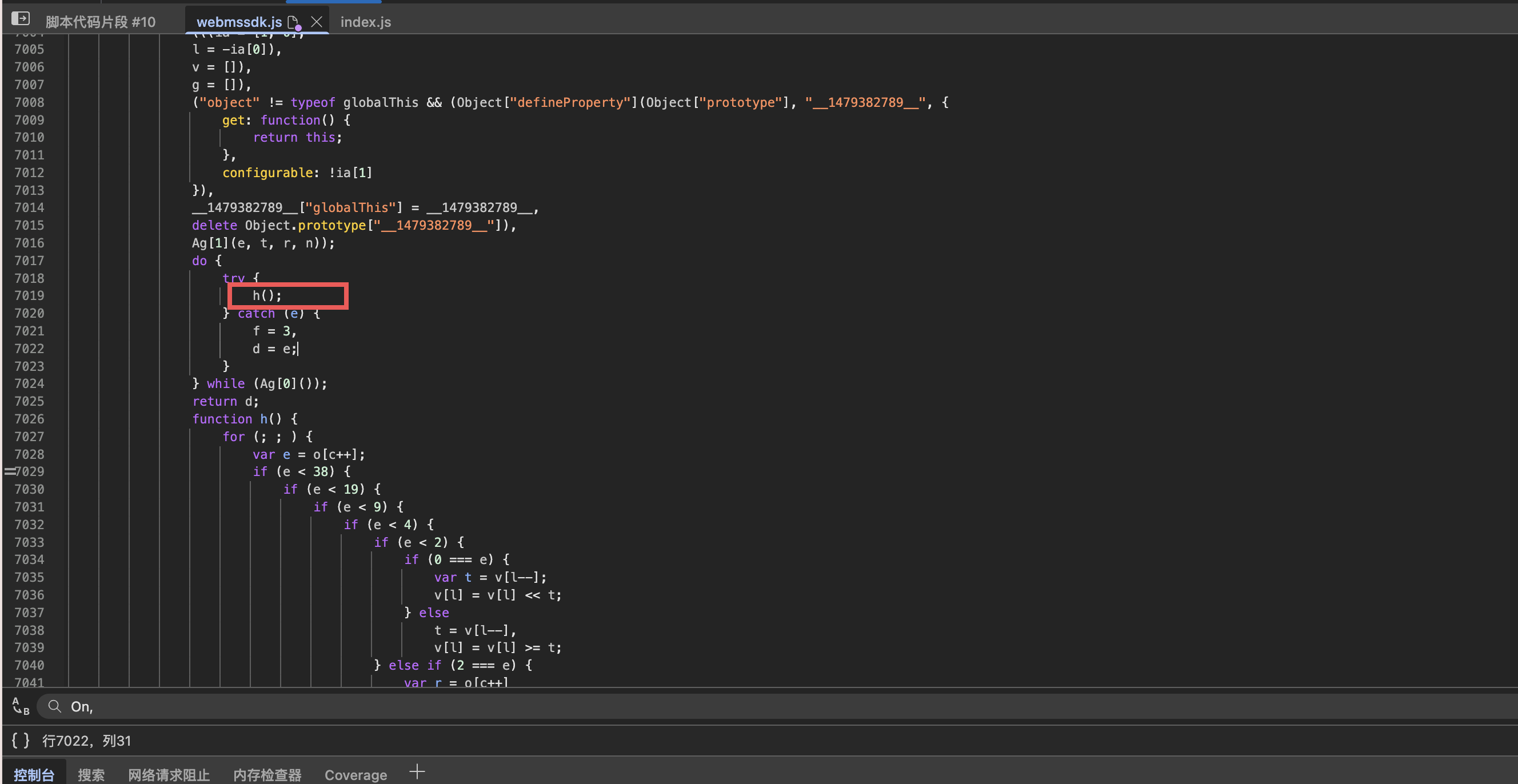
Task: Click 'Ag[1](e, t, r, n));' code line
Action: 263,243
